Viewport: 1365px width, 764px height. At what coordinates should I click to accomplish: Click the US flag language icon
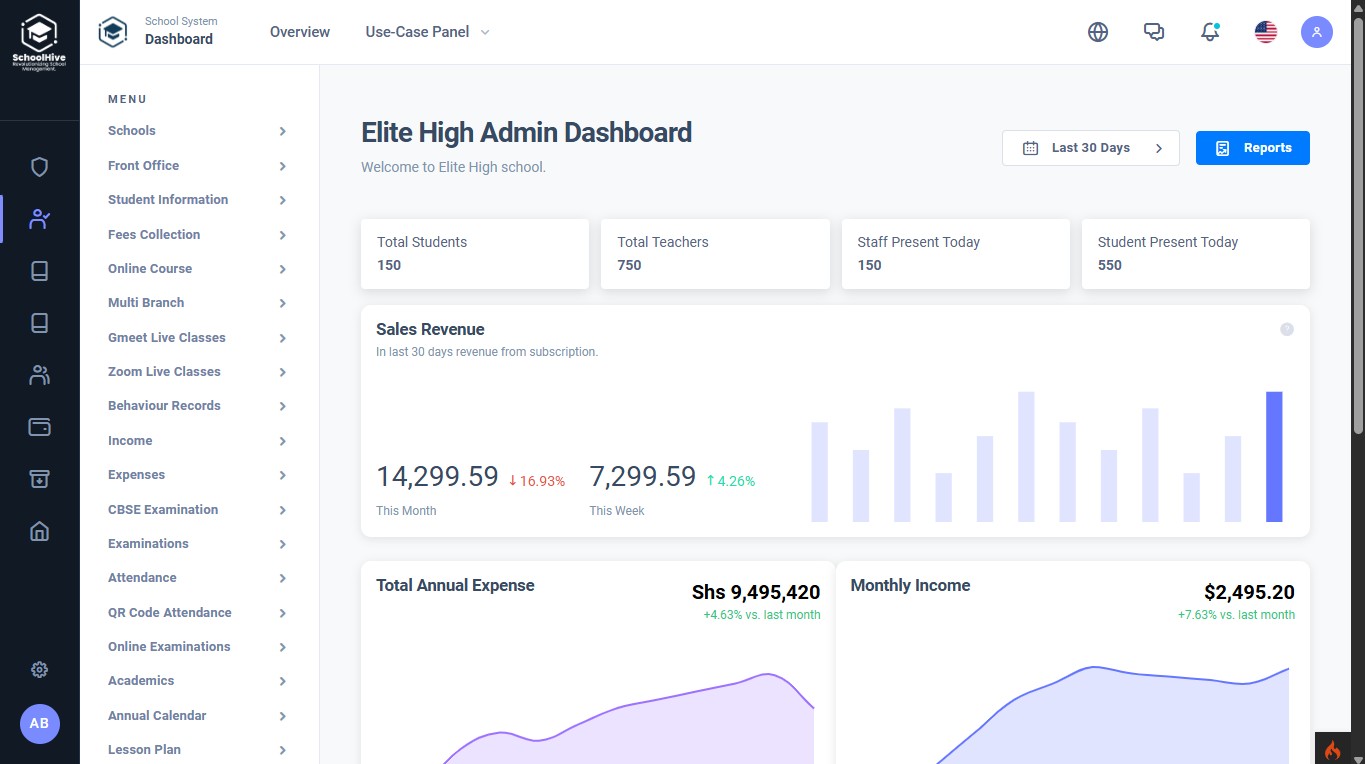[1266, 32]
